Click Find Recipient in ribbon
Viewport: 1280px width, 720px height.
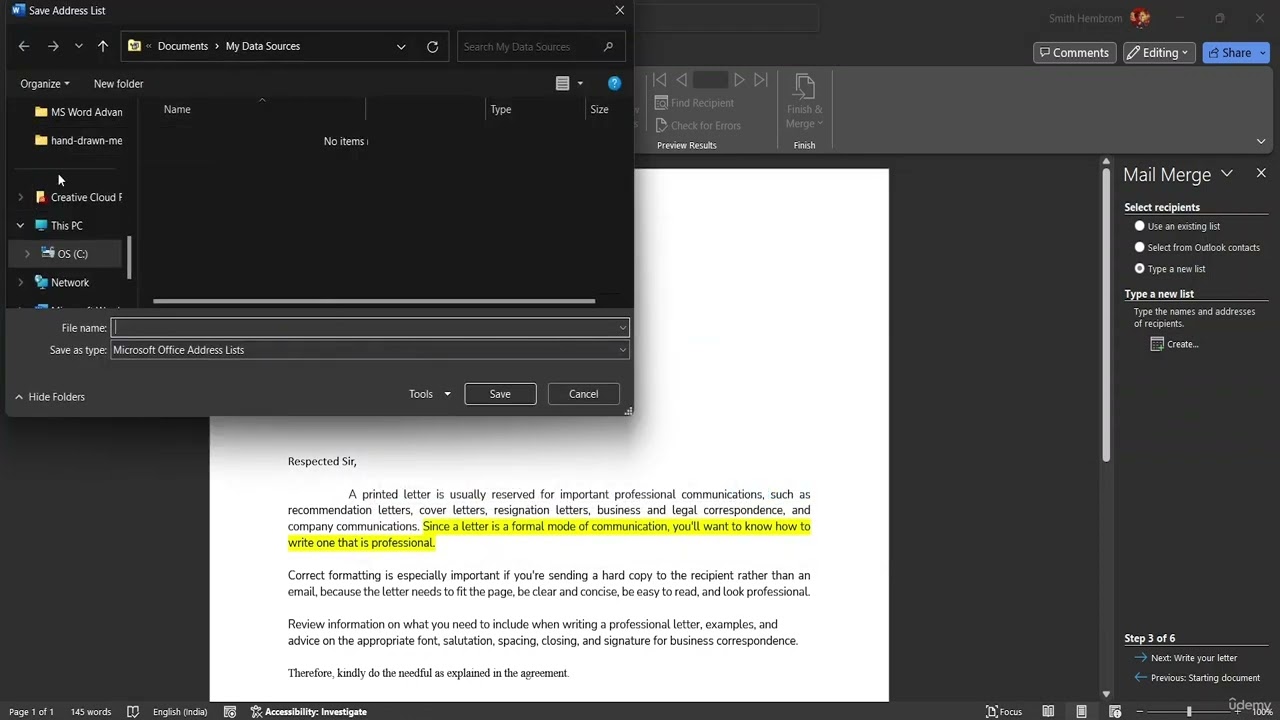695,103
